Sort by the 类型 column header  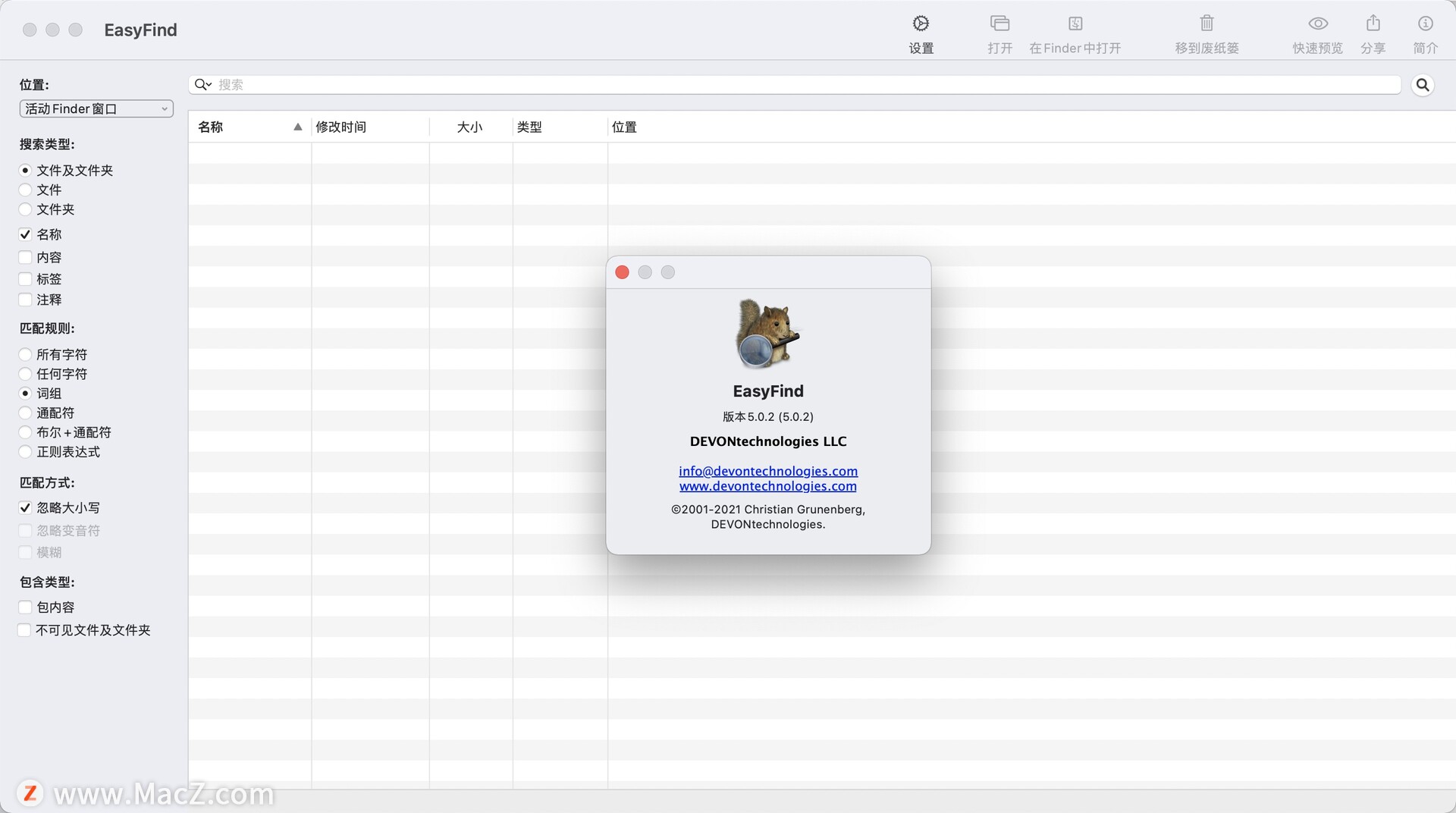tap(560, 127)
